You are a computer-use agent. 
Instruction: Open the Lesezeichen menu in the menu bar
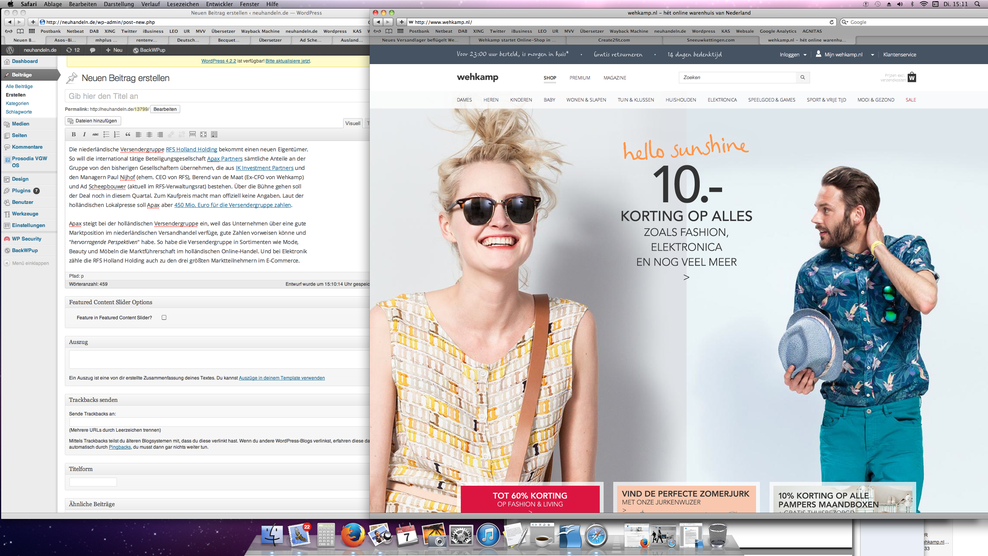click(183, 4)
